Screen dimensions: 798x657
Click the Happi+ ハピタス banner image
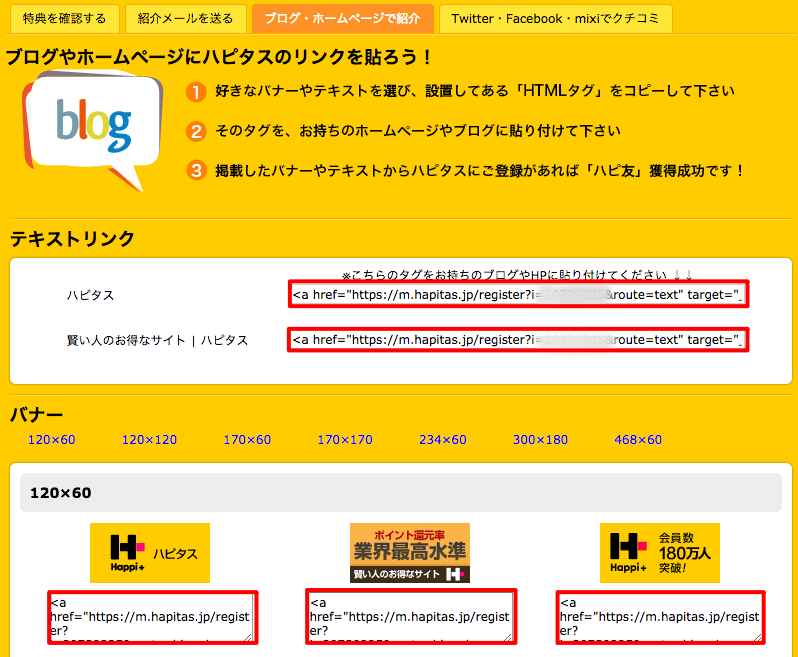(x=150, y=553)
